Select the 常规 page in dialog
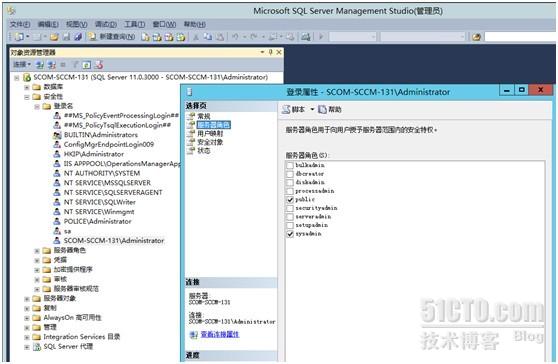The height and width of the screenshot is (364, 558). pyautogui.click(x=204, y=116)
